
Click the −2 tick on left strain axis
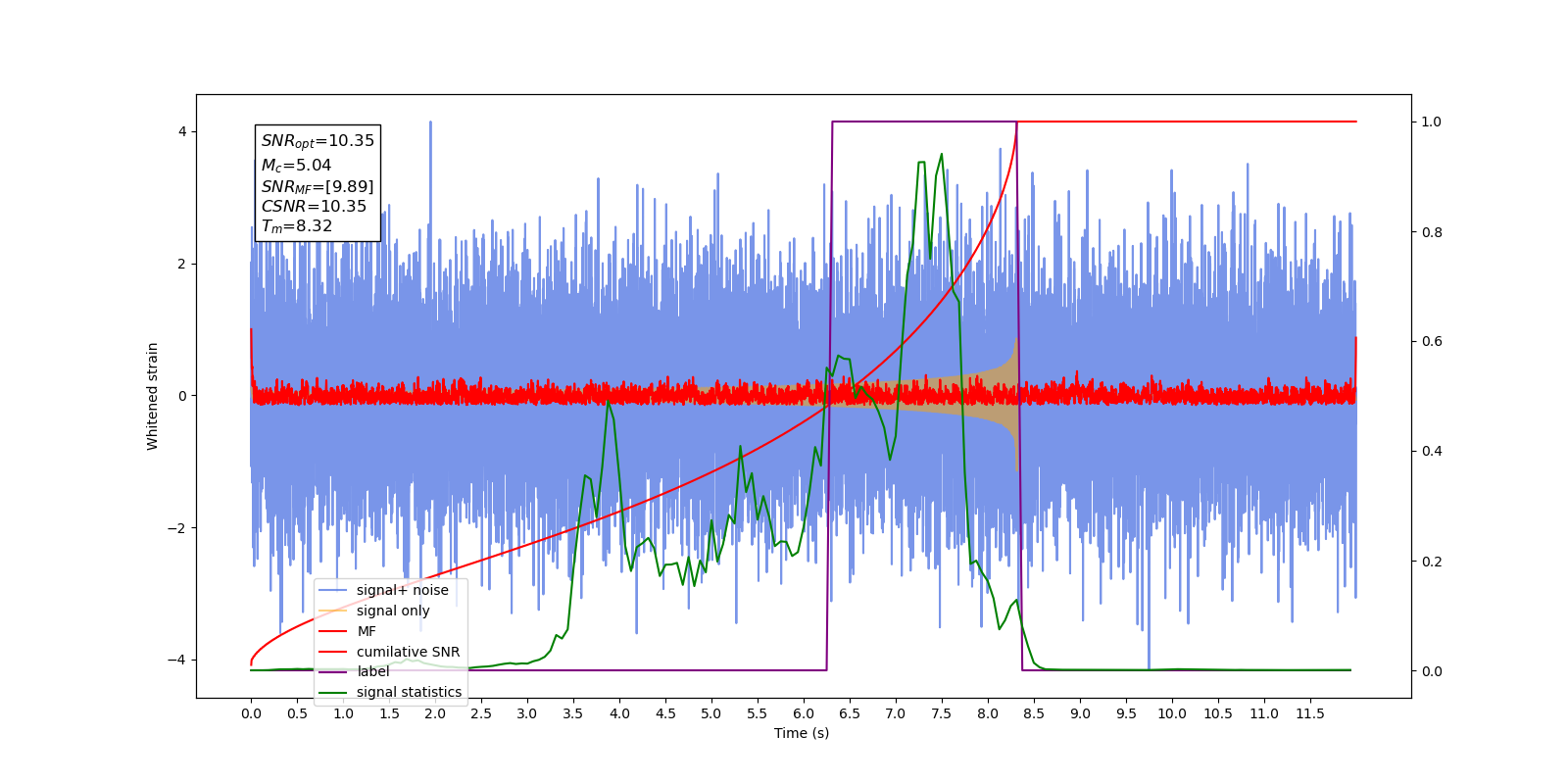click(x=177, y=528)
